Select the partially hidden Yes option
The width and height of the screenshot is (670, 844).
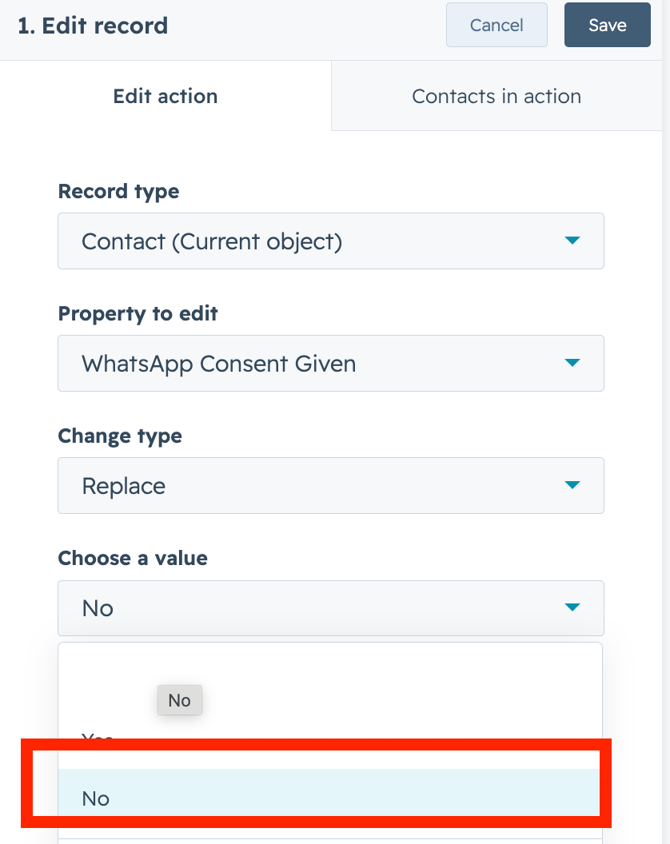(x=97, y=740)
